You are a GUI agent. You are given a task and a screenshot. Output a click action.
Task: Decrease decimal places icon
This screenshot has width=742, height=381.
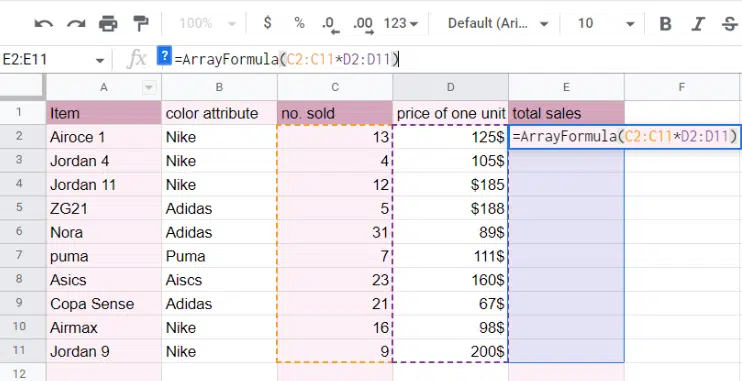tap(330, 25)
